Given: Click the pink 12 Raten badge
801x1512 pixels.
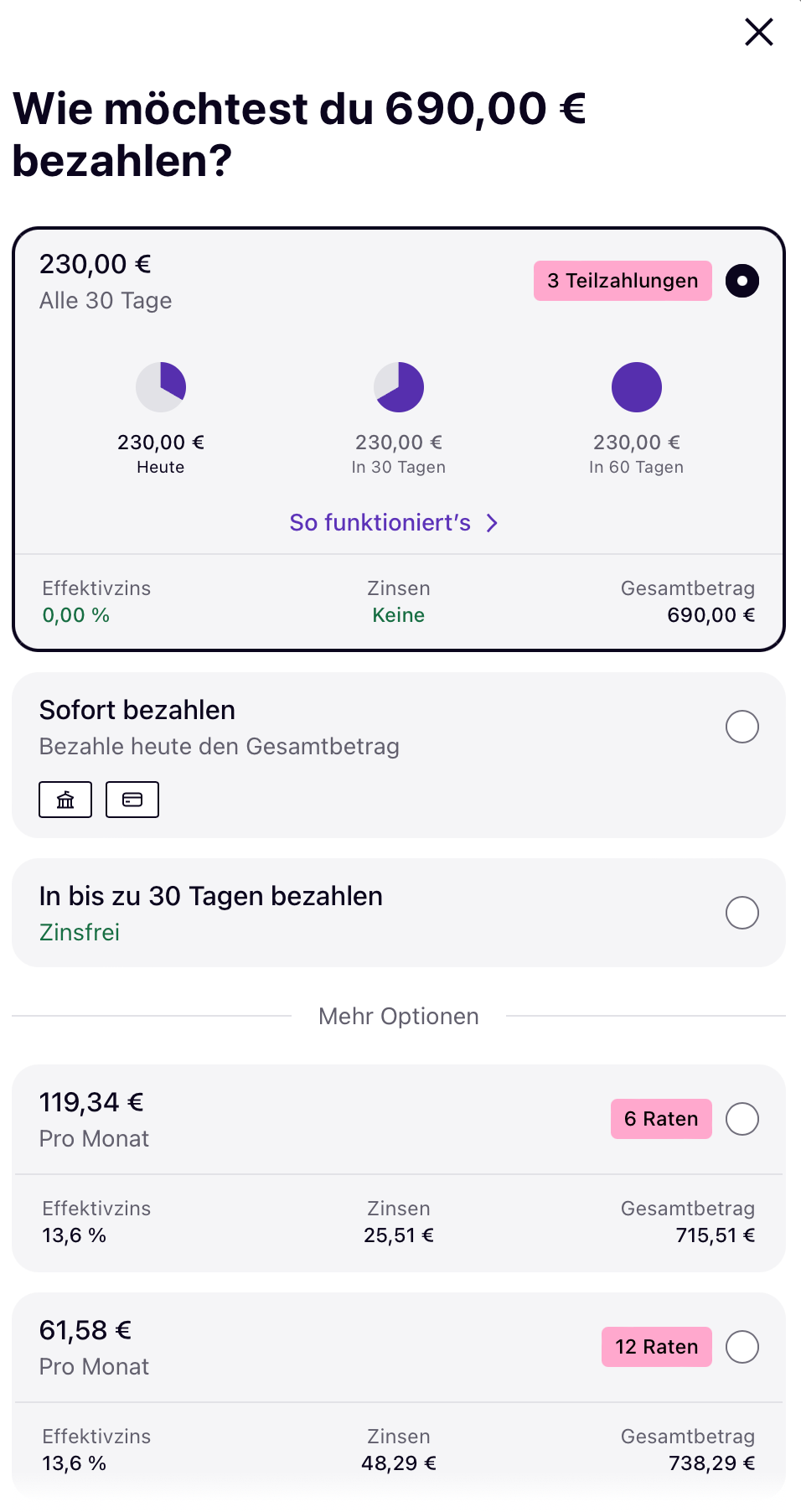Looking at the screenshot, I should tap(656, 1347).
